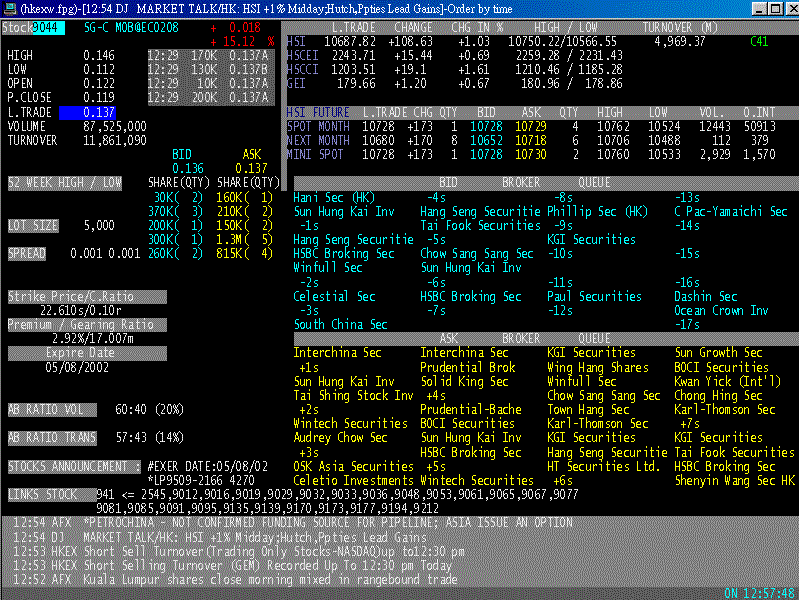
Task: Select Celestial Sec in bid queue
Action: [334, 296]
